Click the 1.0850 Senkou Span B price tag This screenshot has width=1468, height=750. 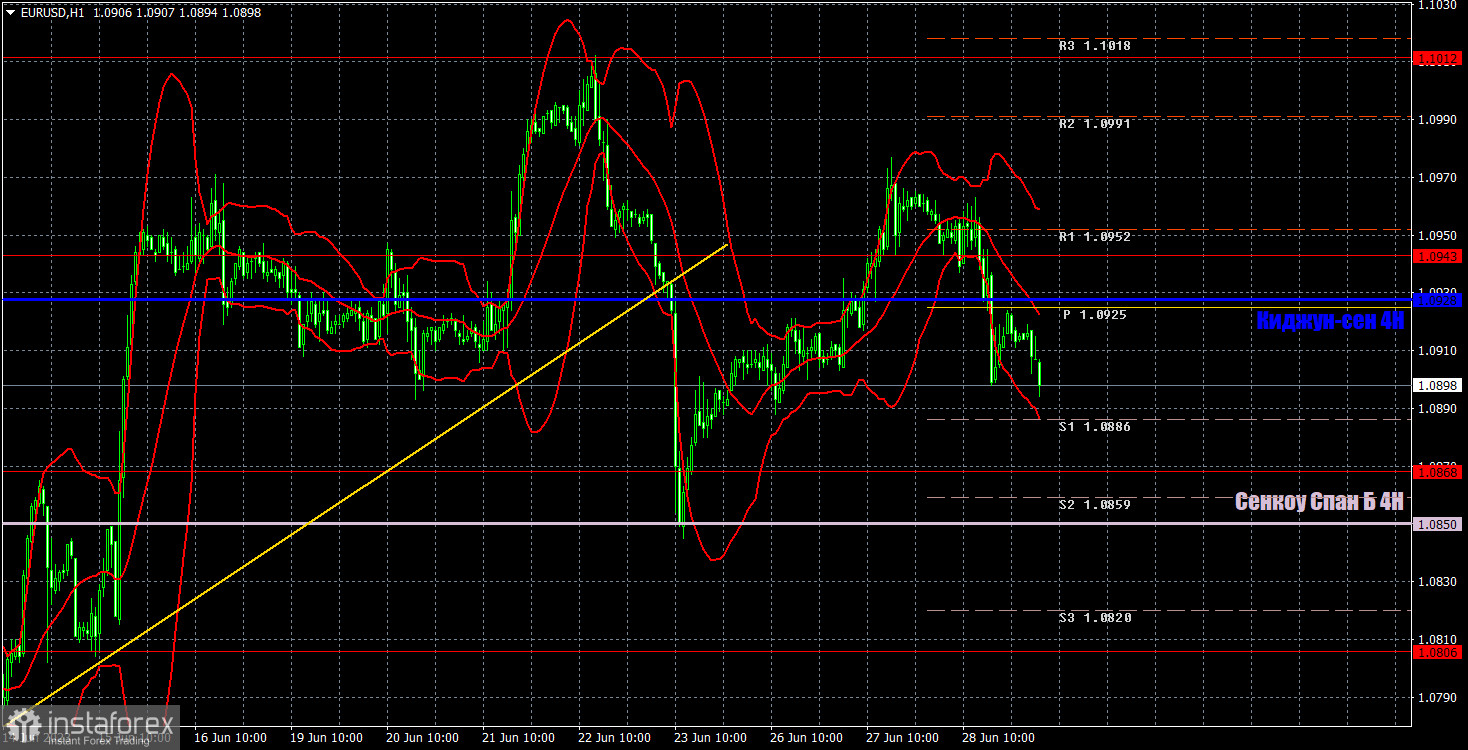pos(1438,524)
